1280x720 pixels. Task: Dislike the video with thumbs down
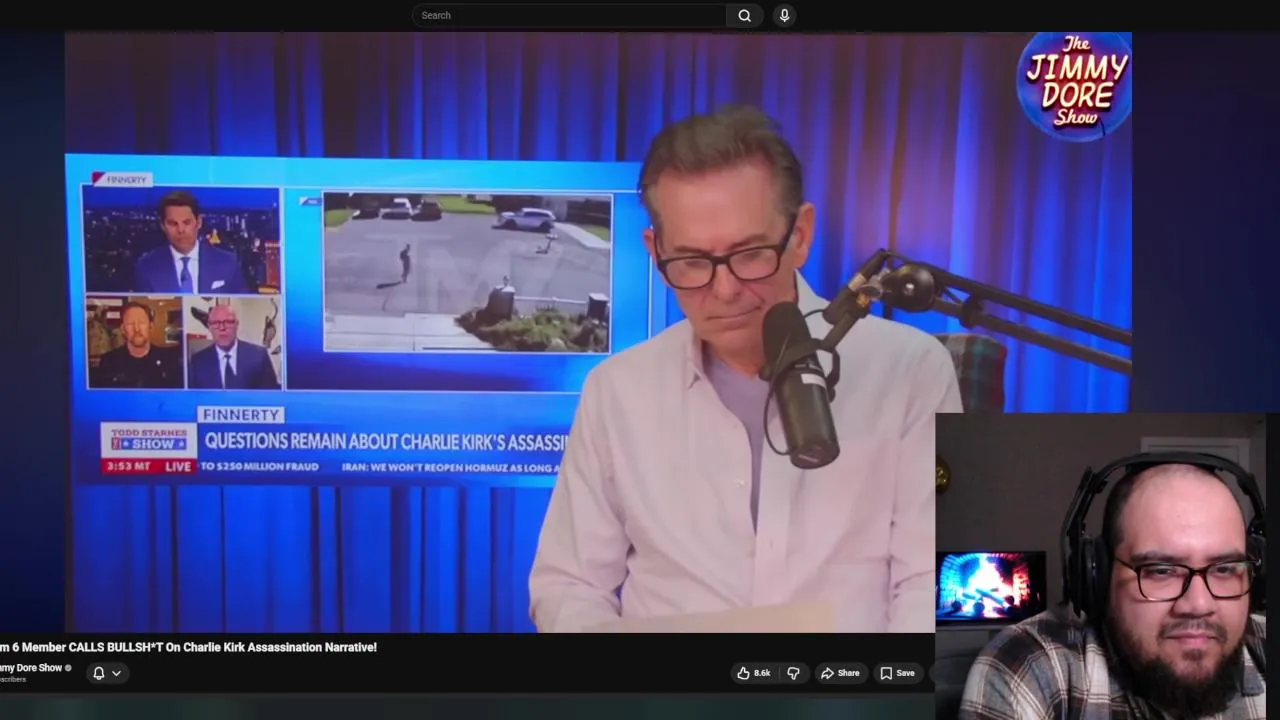point(793,673)
